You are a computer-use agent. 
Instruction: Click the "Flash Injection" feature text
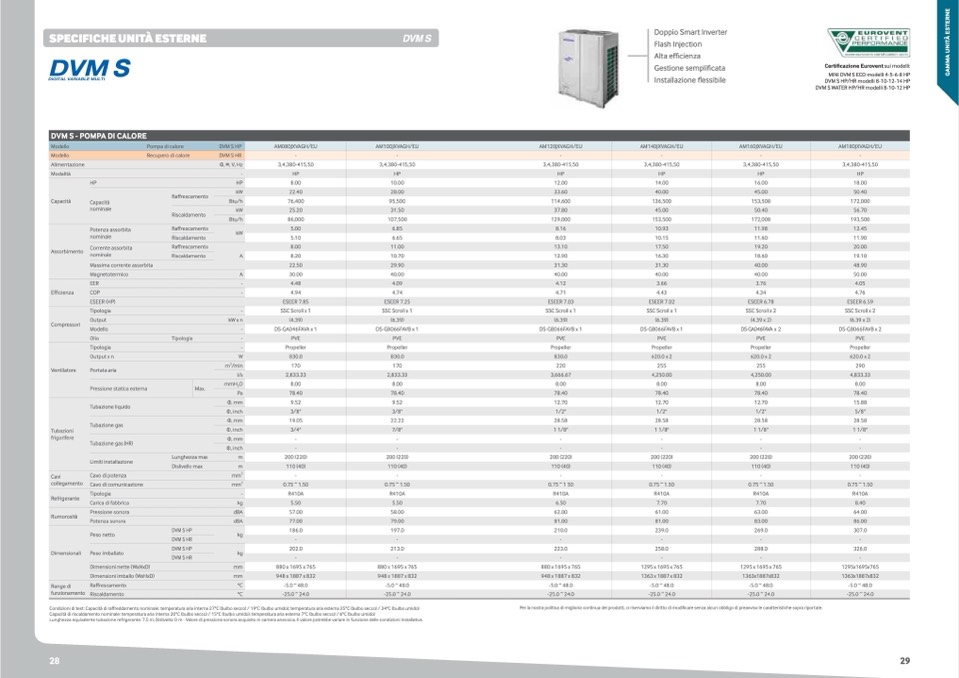click(678, 44)
